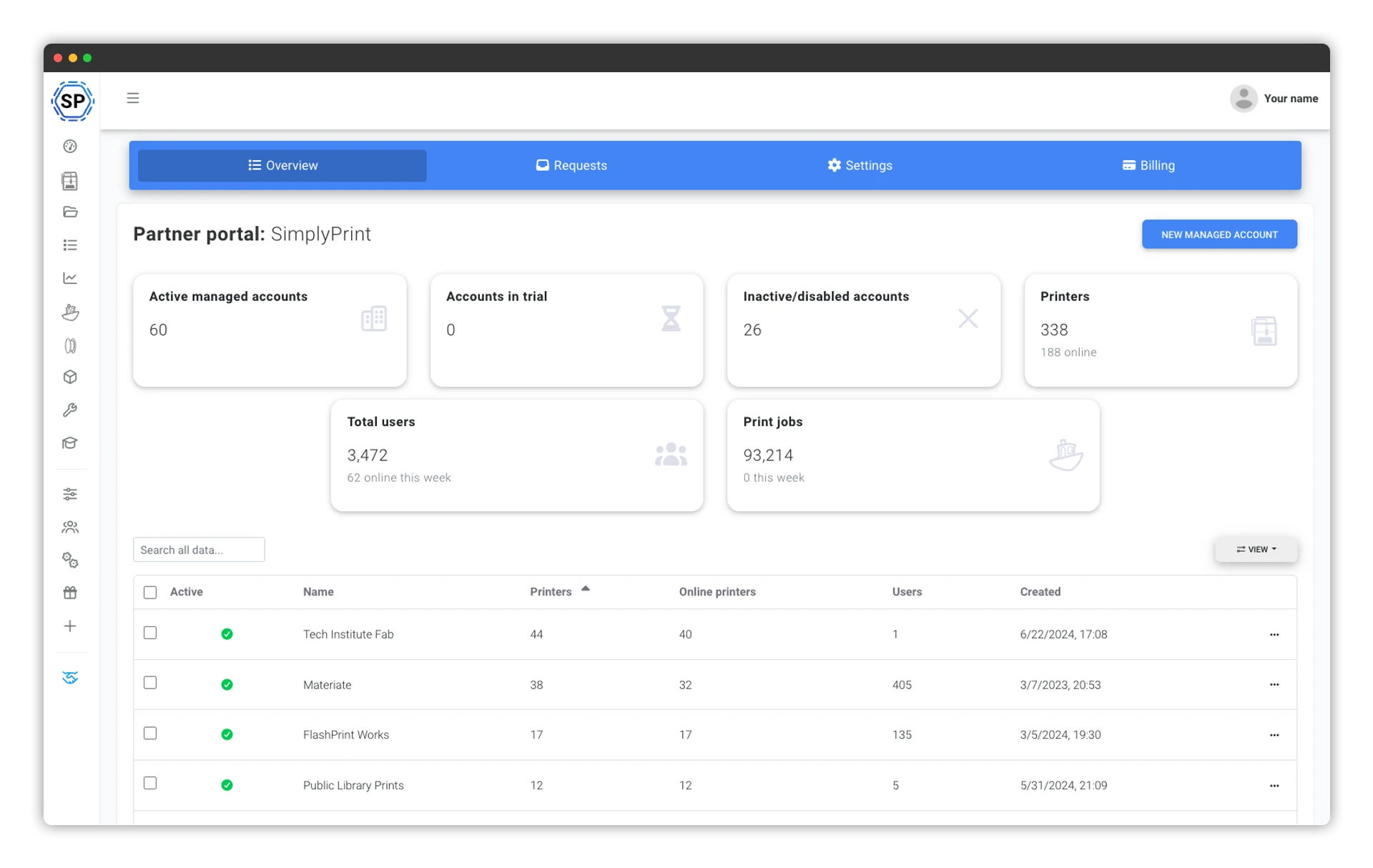Check the Public Library Prints row checkbox
This screenshot has height=868, width=1373.
coord(150,783)
